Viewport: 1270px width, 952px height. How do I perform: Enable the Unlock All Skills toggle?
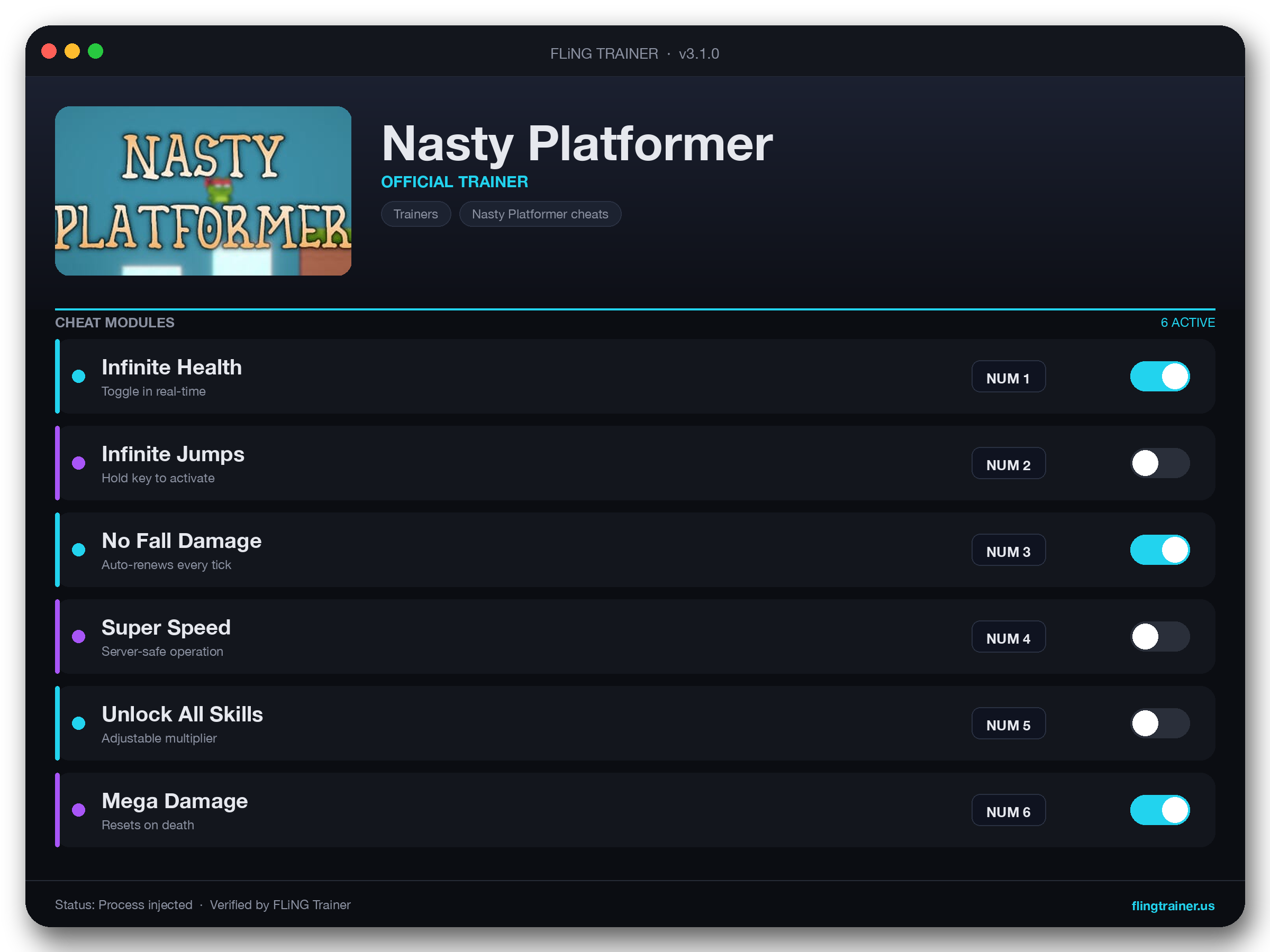(x=1160, y=723)
